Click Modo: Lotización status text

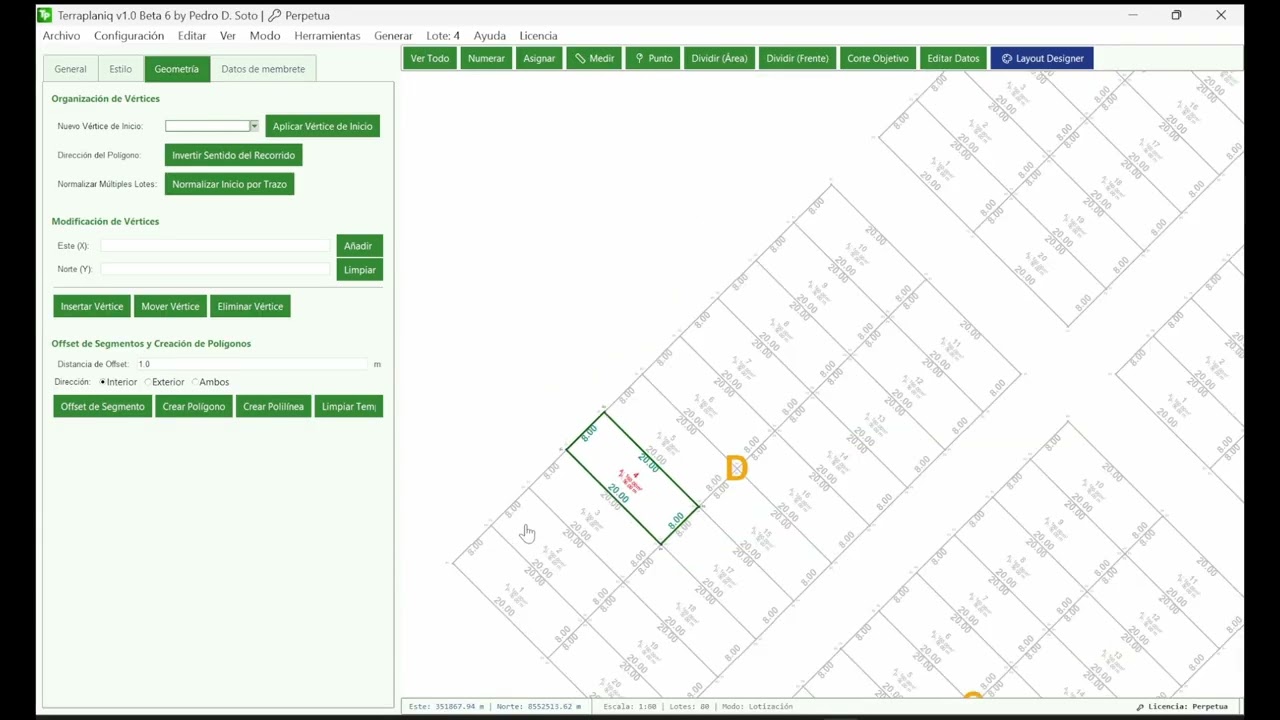[757, 706]
